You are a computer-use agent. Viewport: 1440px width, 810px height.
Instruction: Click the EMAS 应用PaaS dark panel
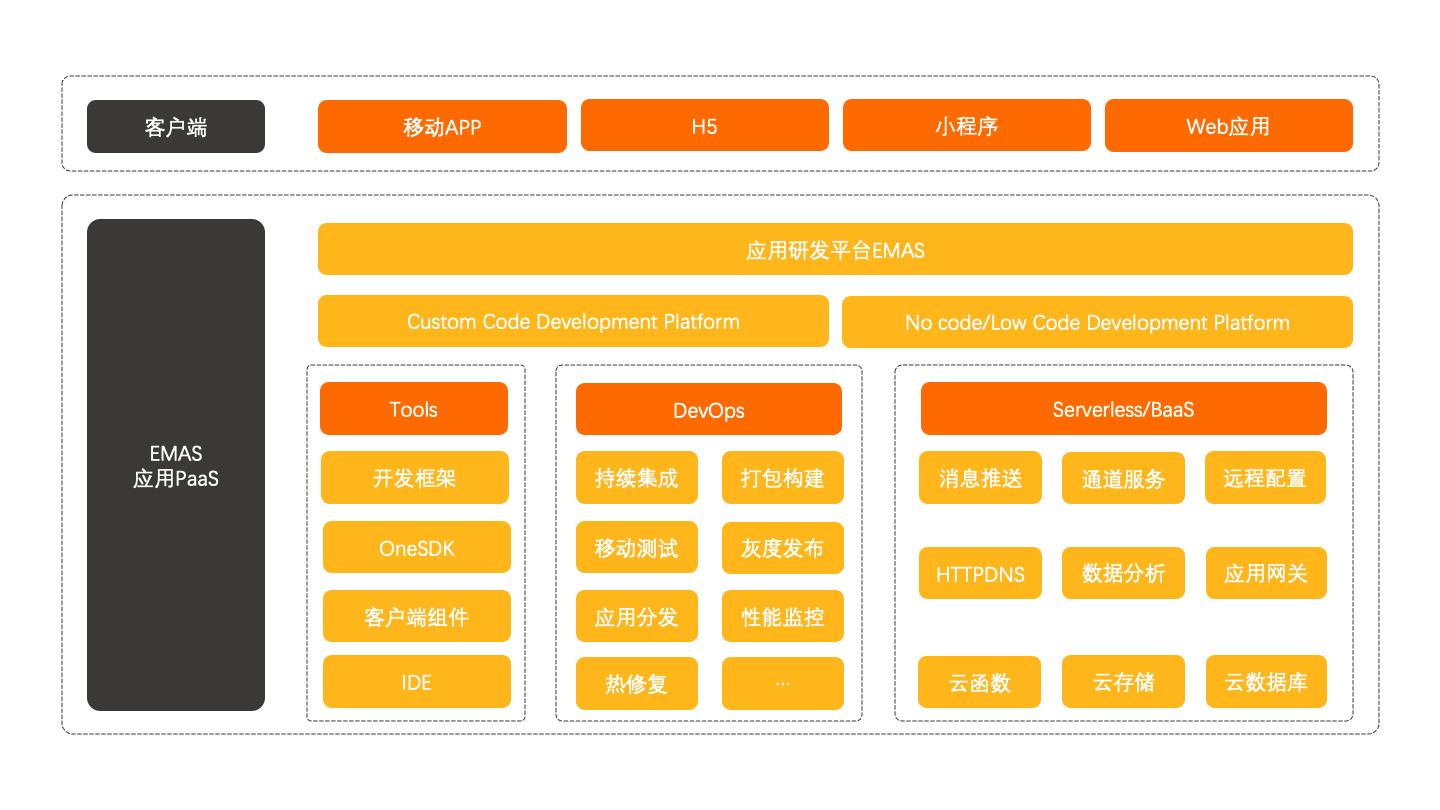point(176,466)
